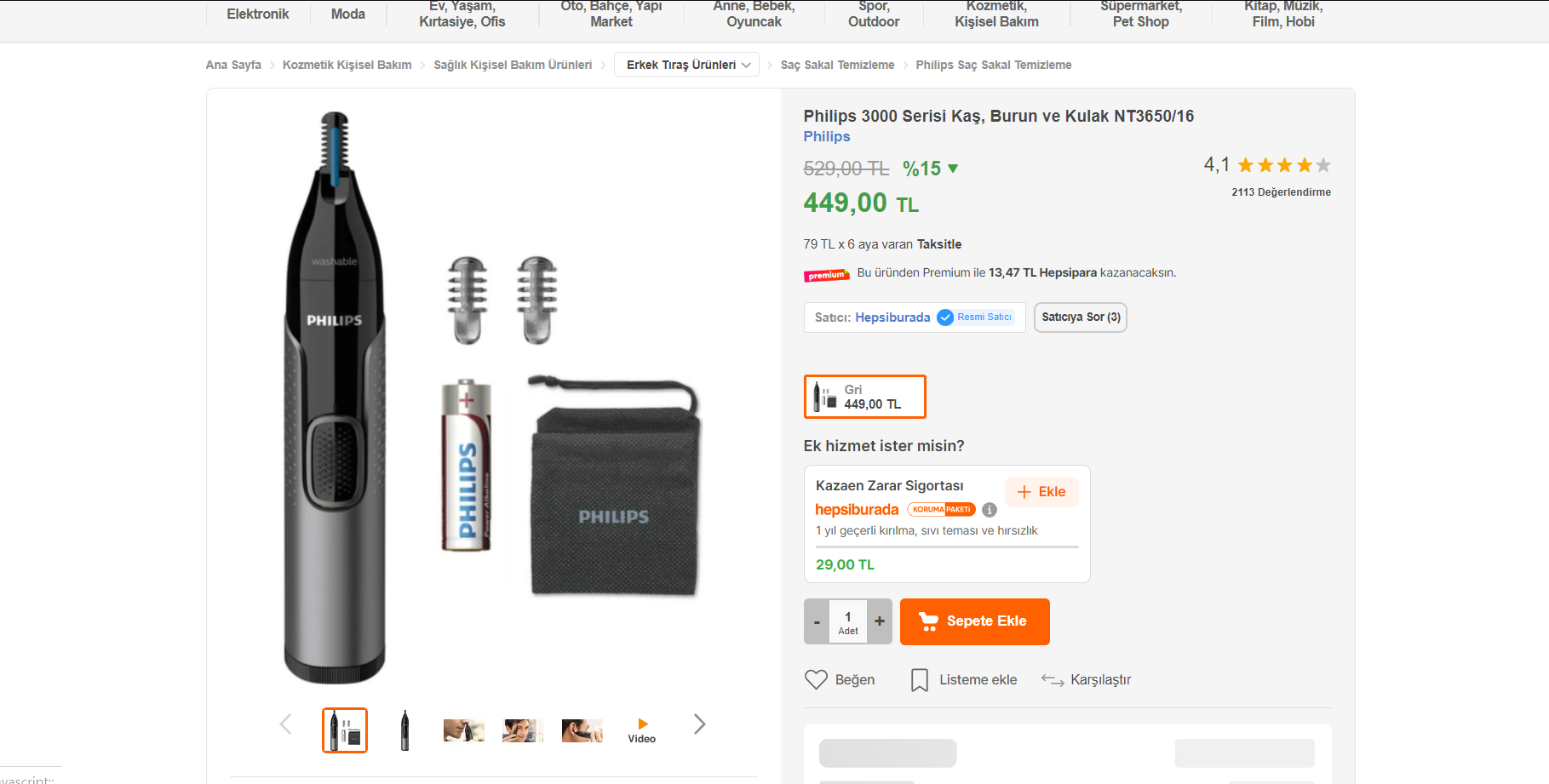The height and width of the screenshot is (784, 1549).
Task: Show previous gallery thumbnails with left arrow
Action: 285,724
